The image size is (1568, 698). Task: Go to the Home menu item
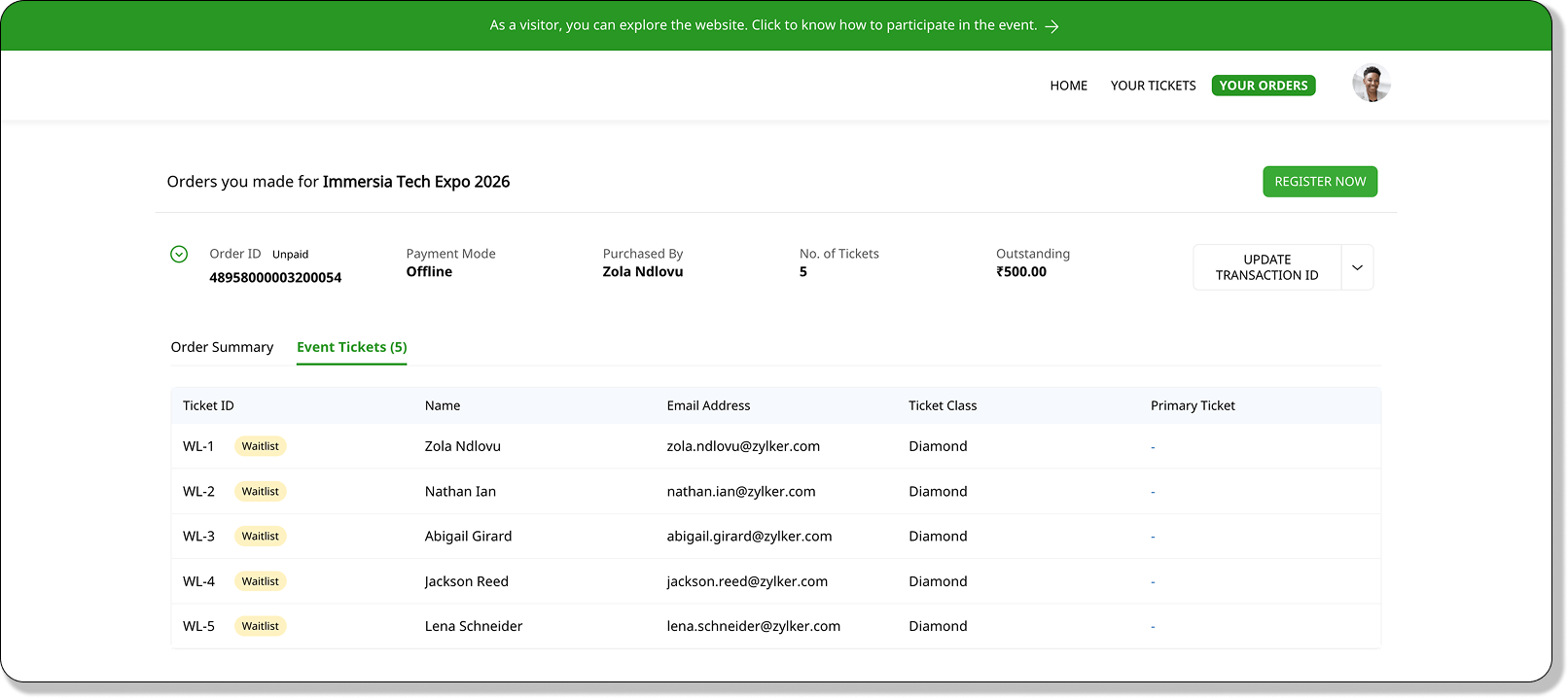coord(1068,86)
